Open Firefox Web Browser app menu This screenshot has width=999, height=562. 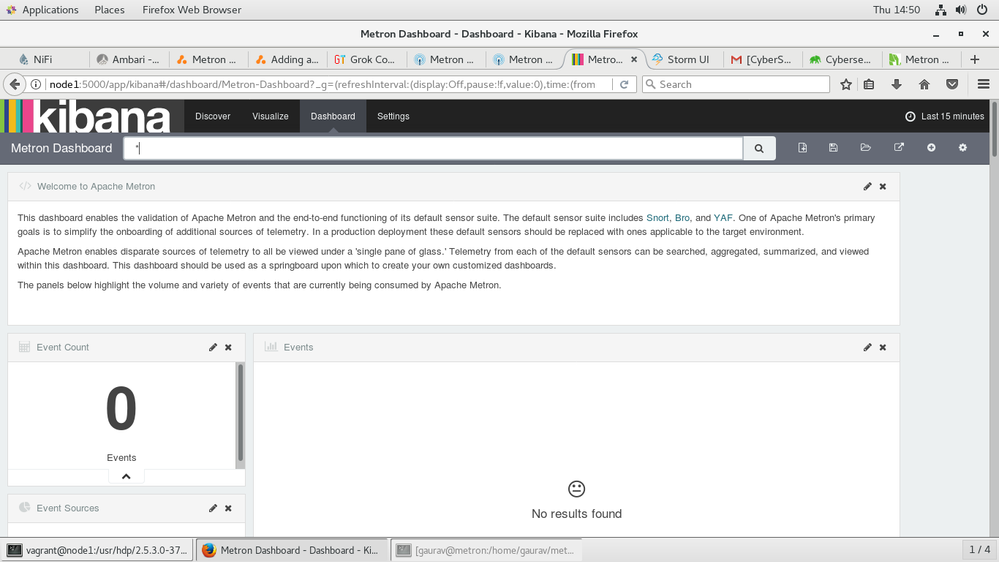click(x=192, y=10)
